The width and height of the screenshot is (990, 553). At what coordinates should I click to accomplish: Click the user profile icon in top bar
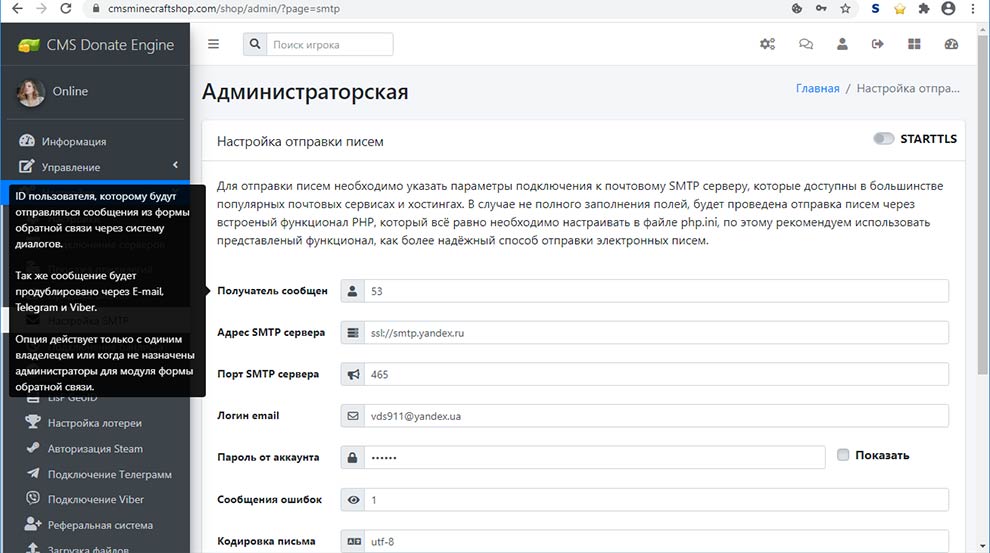point(842,44)
